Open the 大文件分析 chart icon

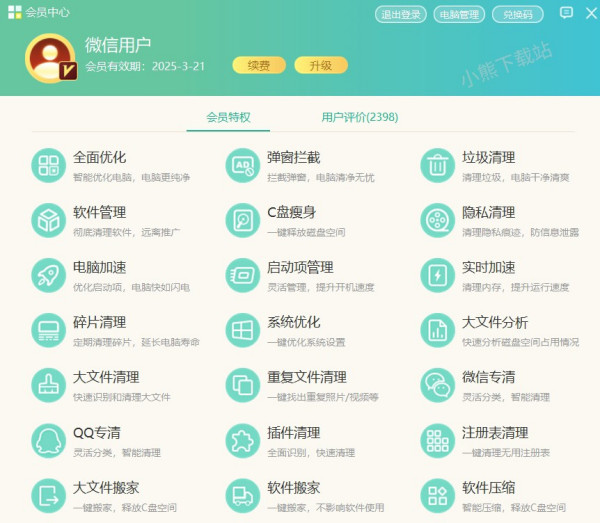438,331
